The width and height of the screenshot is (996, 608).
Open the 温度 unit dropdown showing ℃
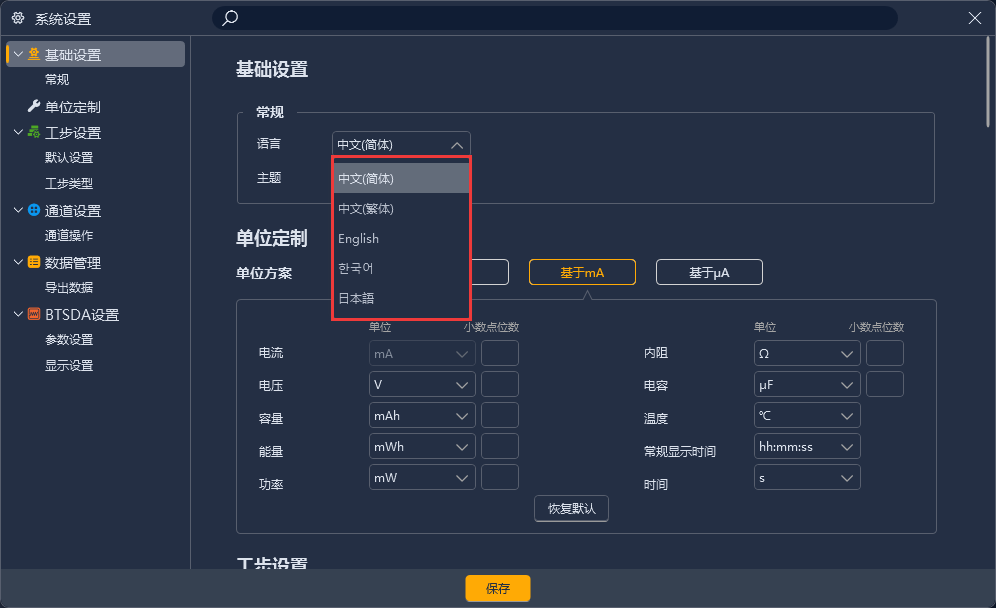click(x=806, y=415)
